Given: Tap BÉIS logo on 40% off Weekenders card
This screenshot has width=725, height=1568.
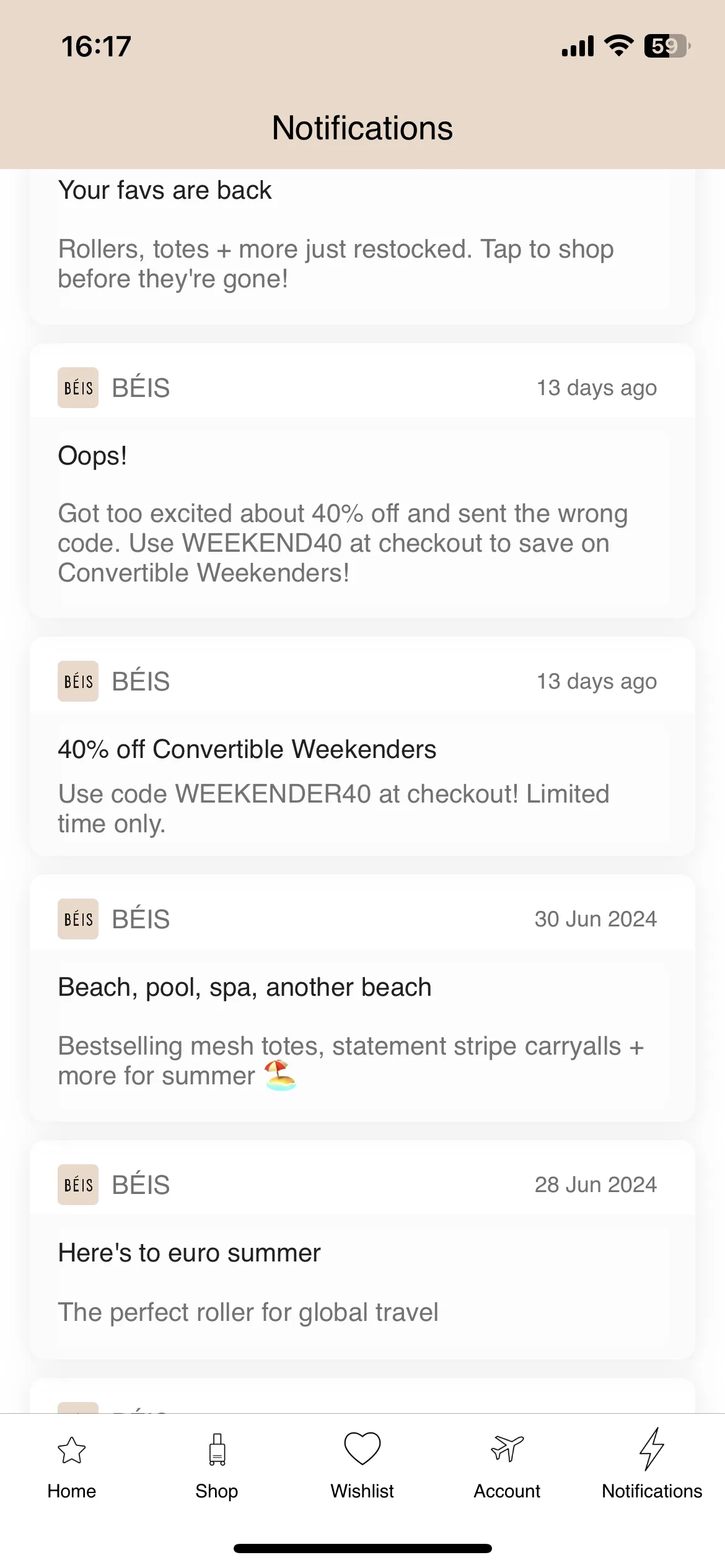Looking at the screenshot, I should tap(78, 681).
